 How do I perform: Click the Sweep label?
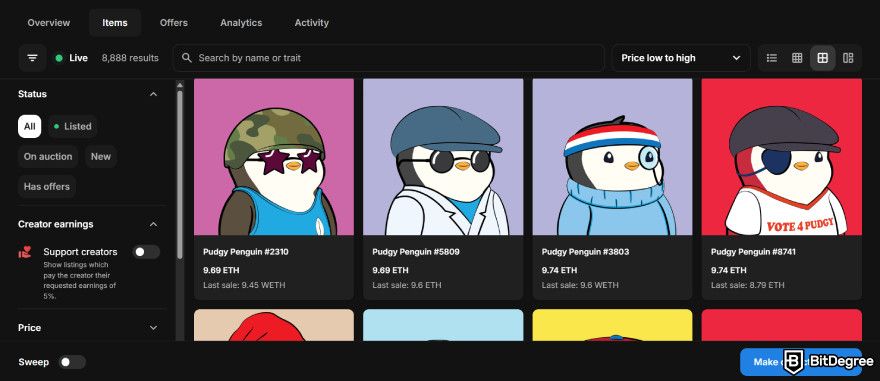pos(34,362)
